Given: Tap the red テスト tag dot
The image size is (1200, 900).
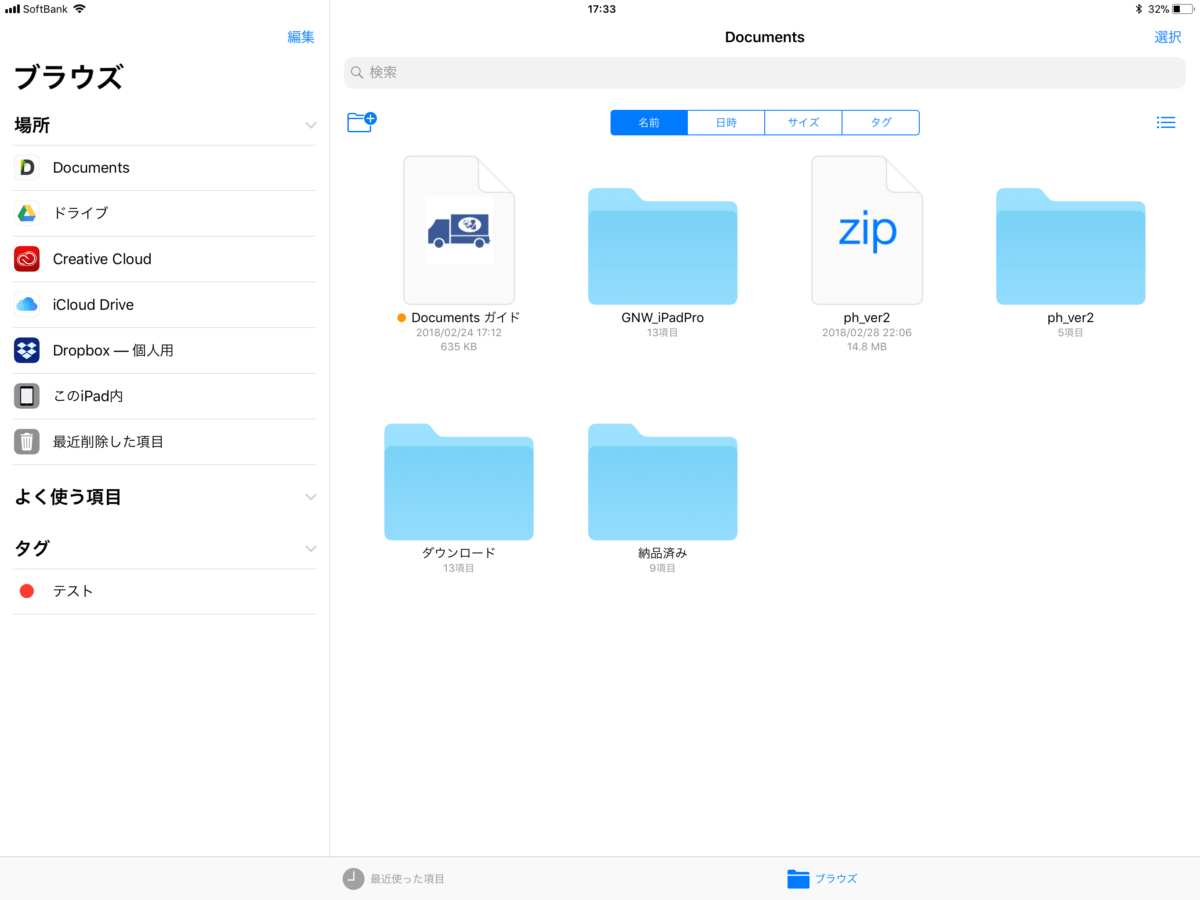Looking at the screenshot, I should 27,591.
